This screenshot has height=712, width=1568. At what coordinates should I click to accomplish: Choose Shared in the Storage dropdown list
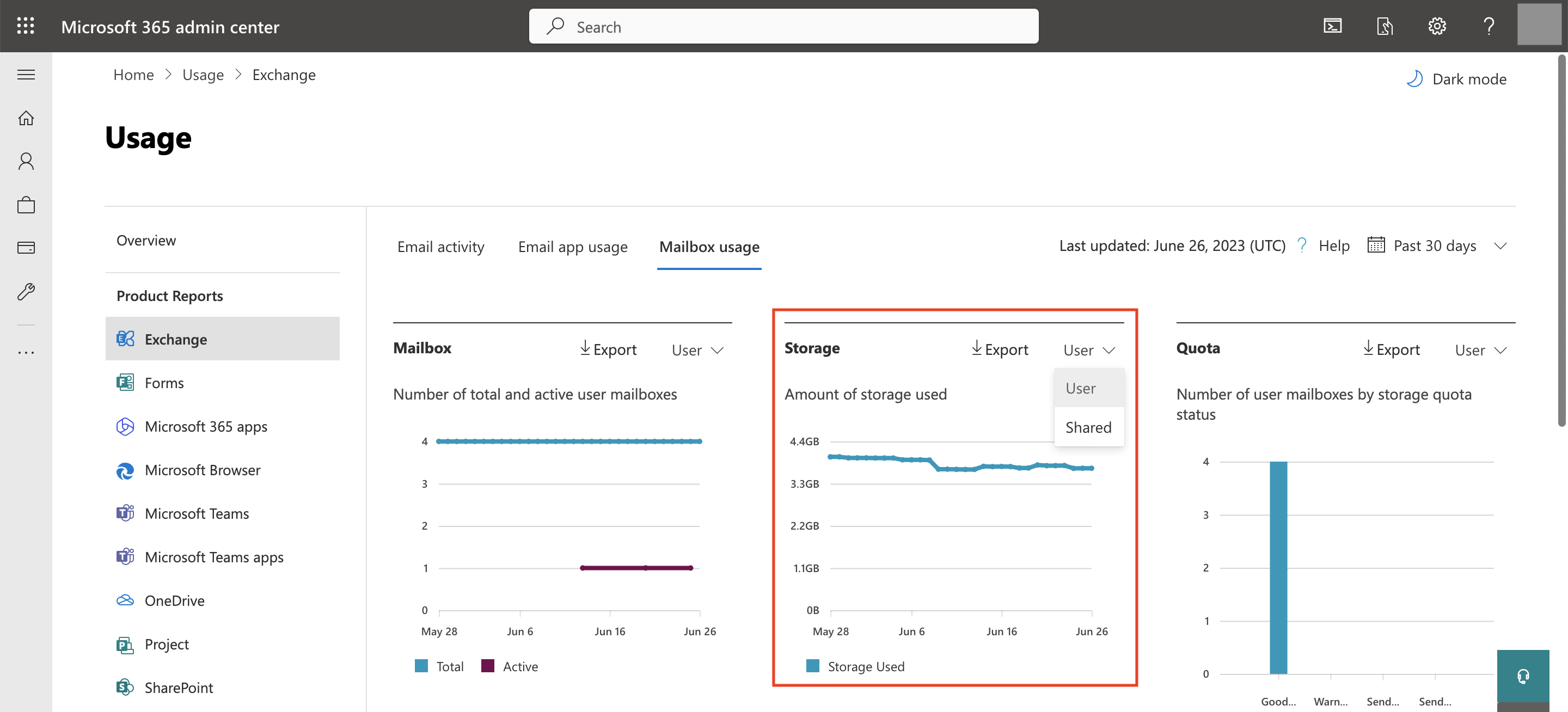click(1089, 427)
